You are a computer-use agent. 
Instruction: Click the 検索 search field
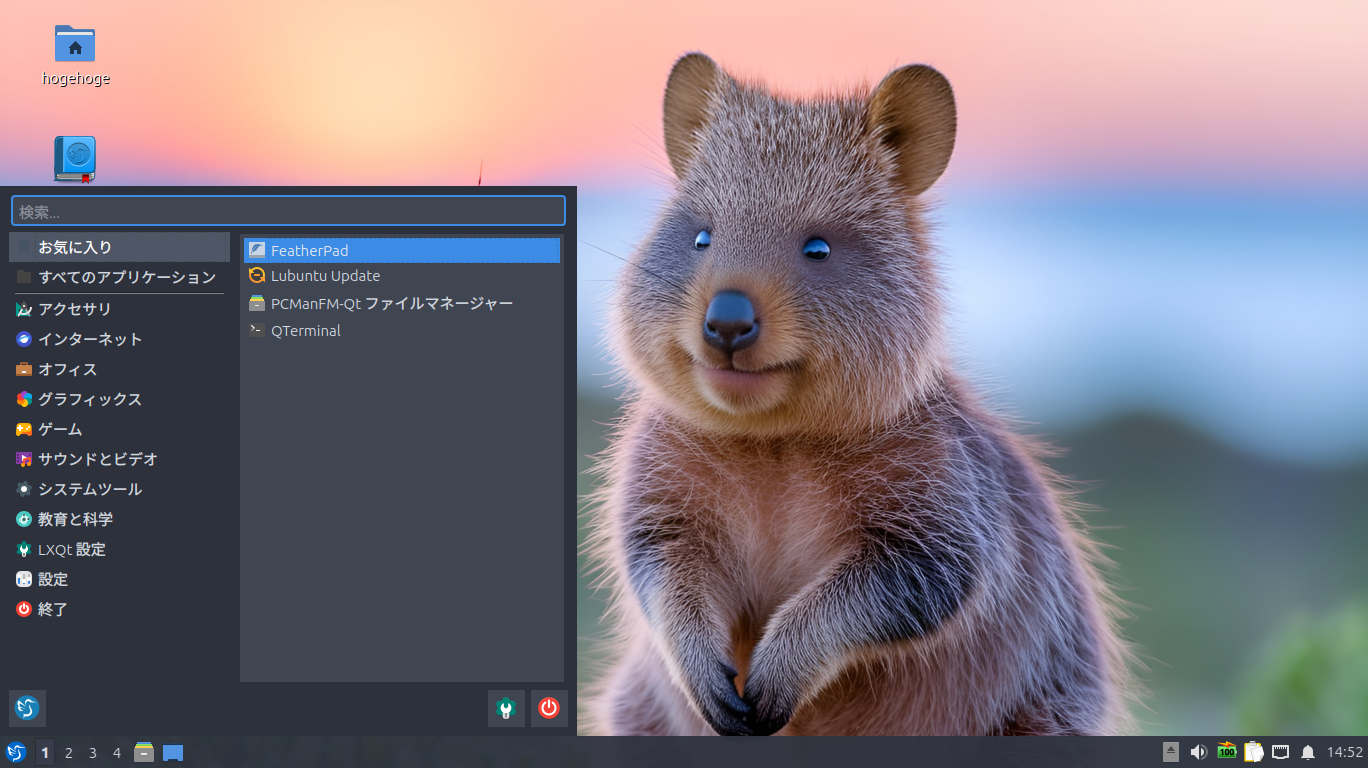(x=288, y=210)
